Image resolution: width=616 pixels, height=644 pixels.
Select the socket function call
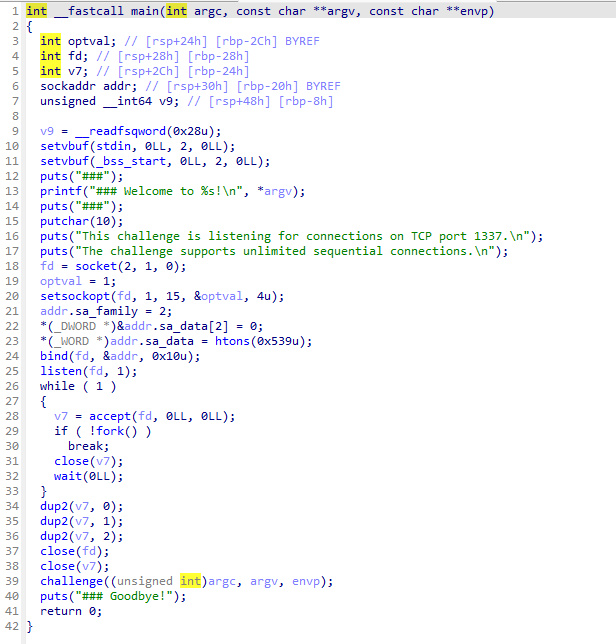95,266
